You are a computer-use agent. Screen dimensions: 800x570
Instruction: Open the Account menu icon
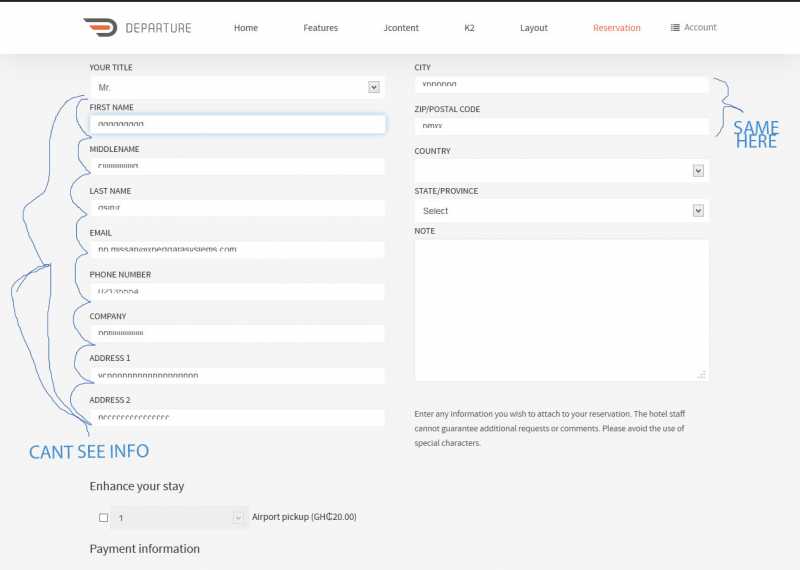click(675, 27)
